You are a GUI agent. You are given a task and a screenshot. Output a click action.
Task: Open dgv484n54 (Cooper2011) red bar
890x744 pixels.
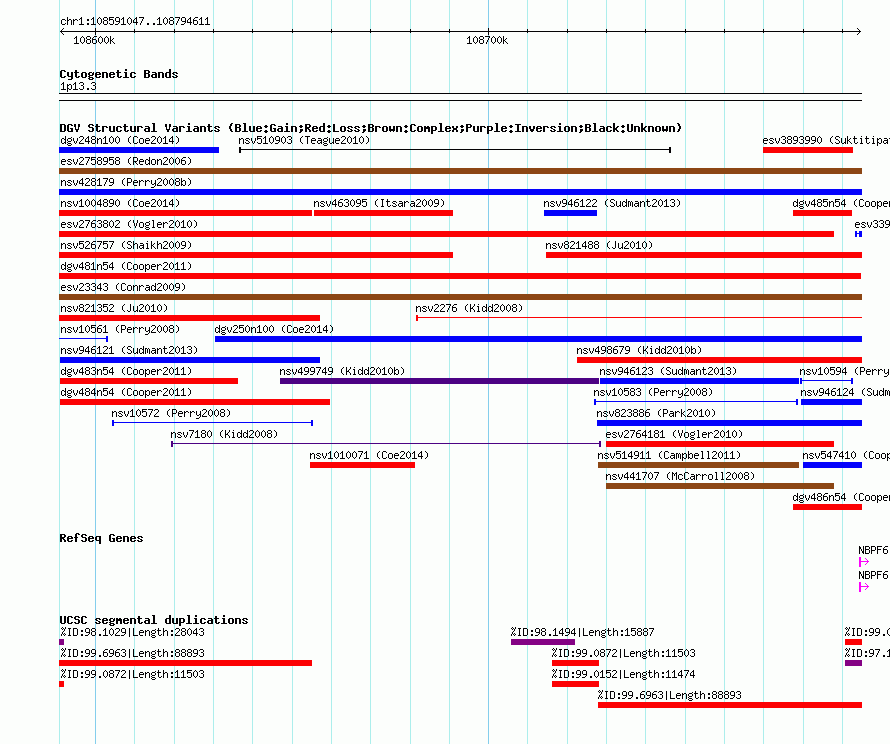coord(195,402)
